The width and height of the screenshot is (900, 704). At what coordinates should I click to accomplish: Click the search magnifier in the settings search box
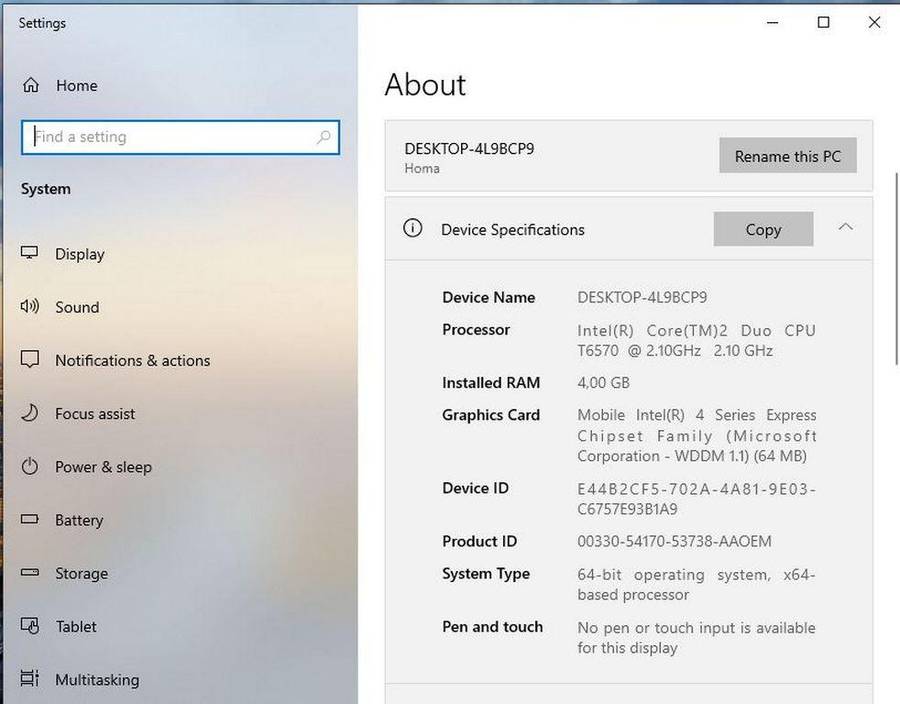pos(322,137)
